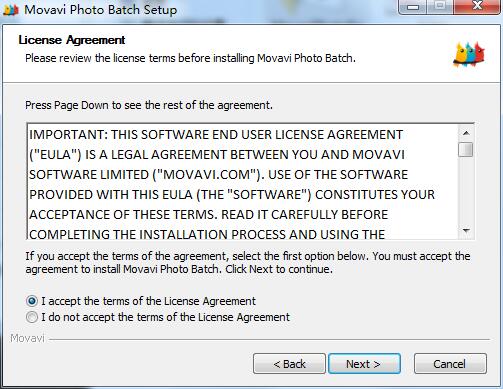Click the grey "Movavi" branding label
Screen dimensions: 503x389
[x=27, y=338]
